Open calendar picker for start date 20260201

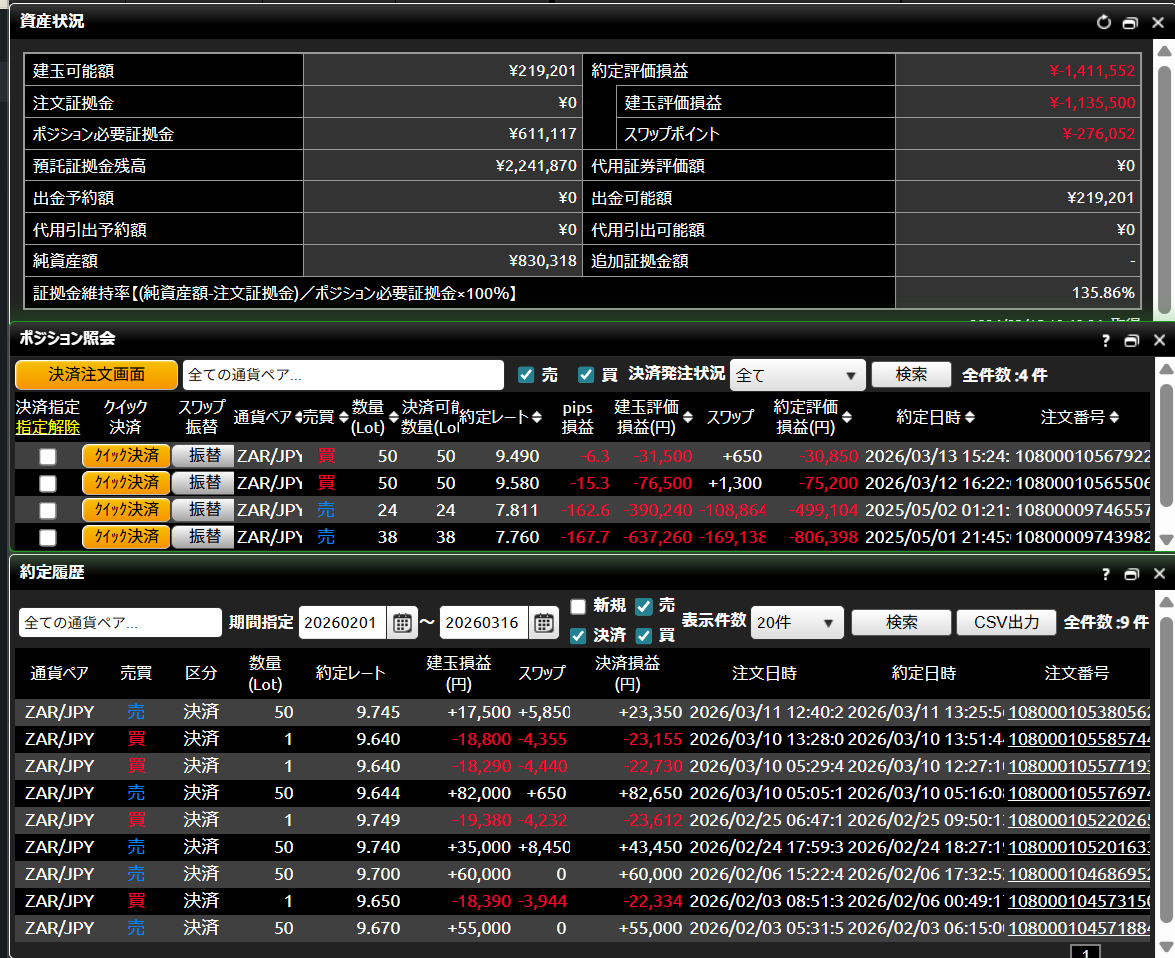coord(401,623)
